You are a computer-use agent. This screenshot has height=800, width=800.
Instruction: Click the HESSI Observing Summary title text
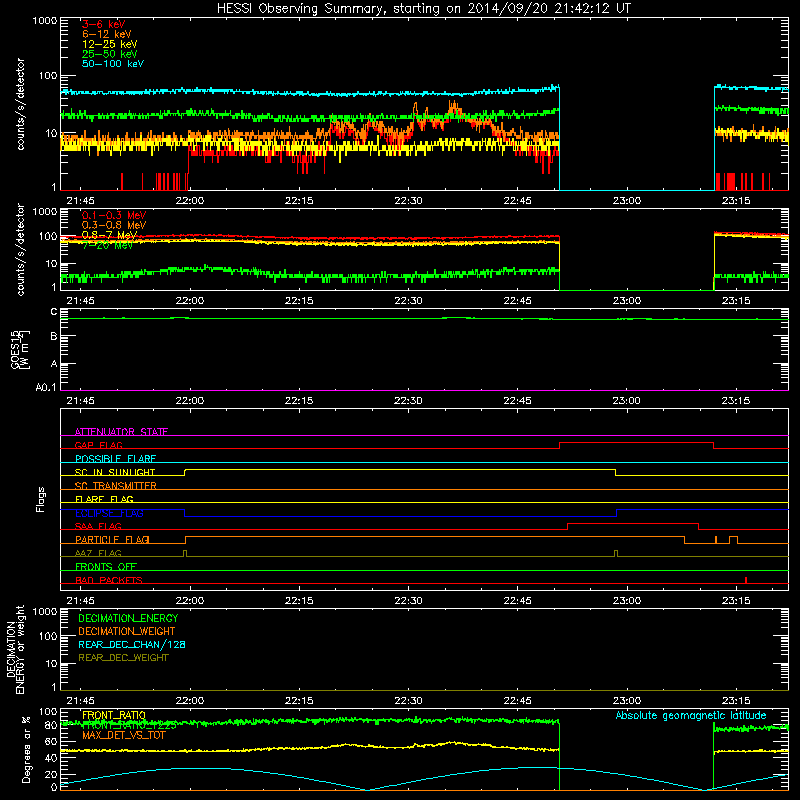point(424,8)
